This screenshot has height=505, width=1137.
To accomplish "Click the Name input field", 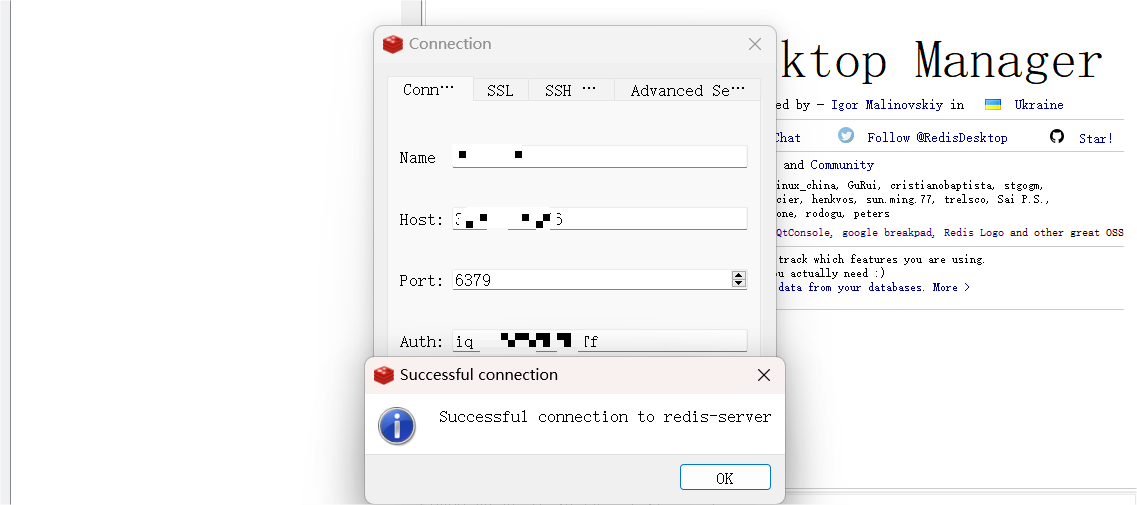I will pyautogui.click(x=600, y=156).
